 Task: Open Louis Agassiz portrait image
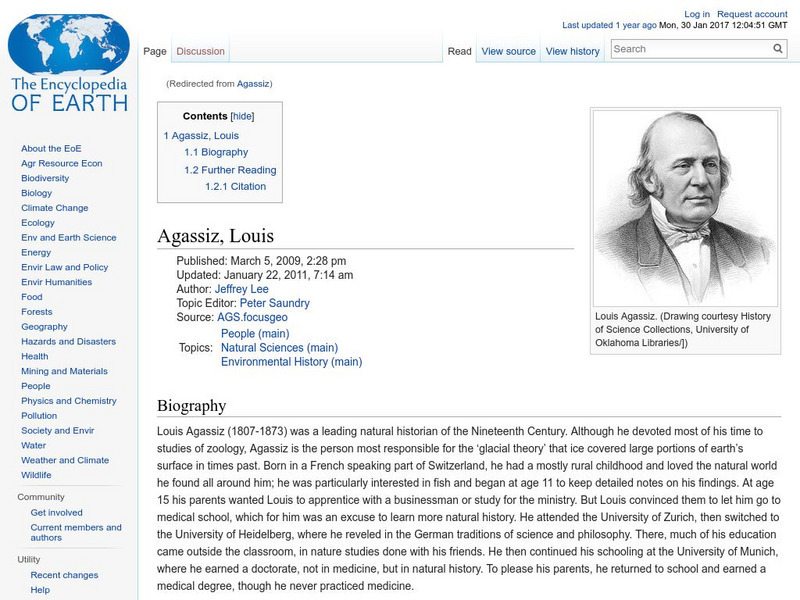[x=685, y=208]
